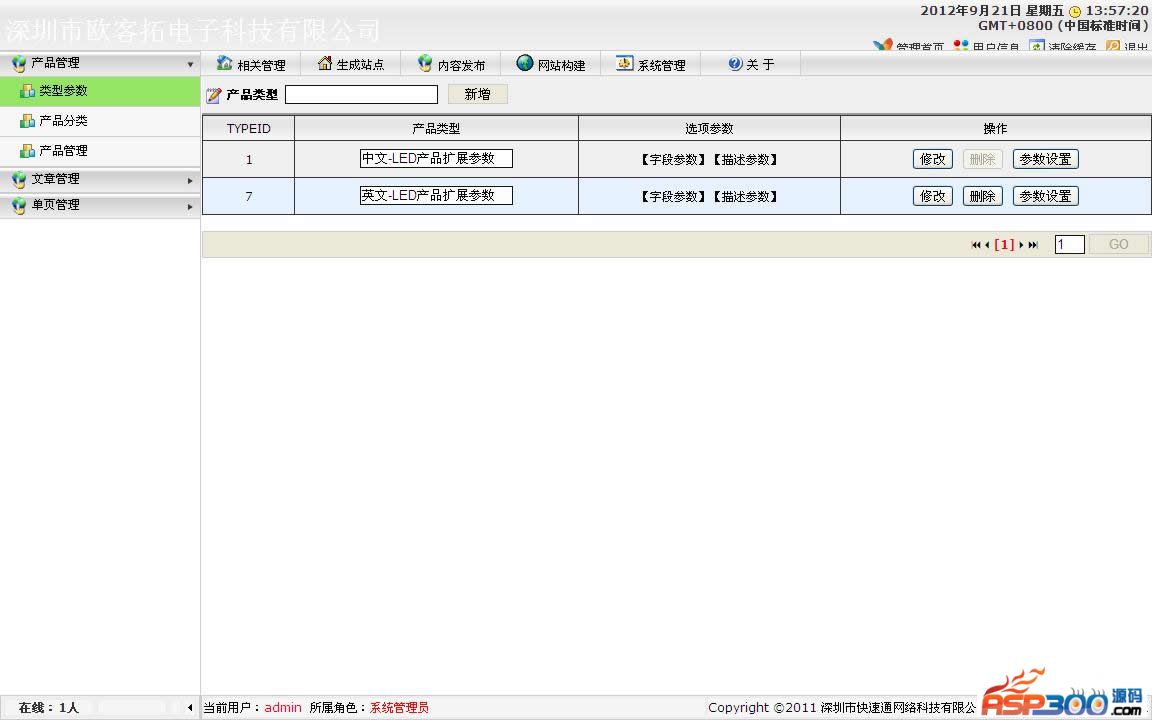Click the 系统管理员 role link

(x=399, y=708)
